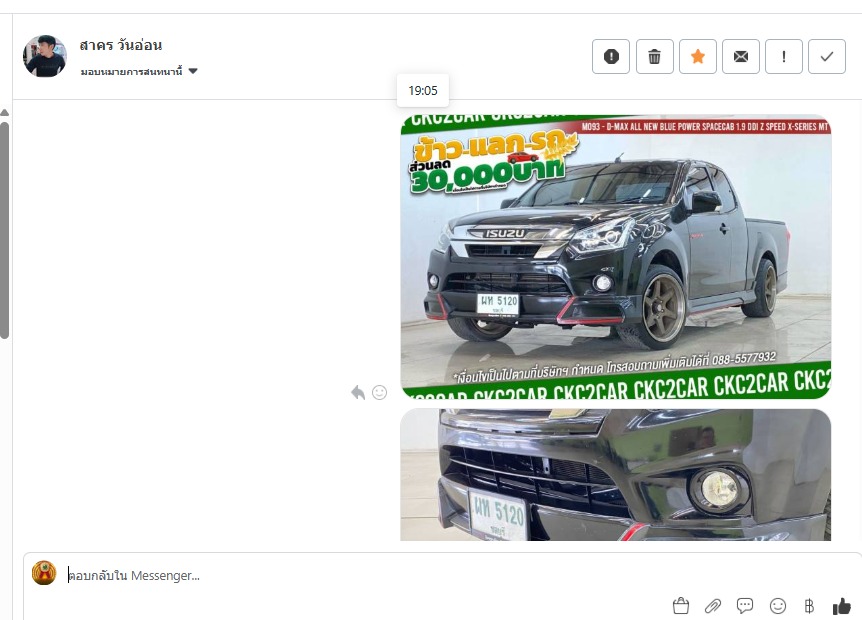Open the emoji picker in composer
This screenshot has width=862, height=620.
click(x=777, y=606)
